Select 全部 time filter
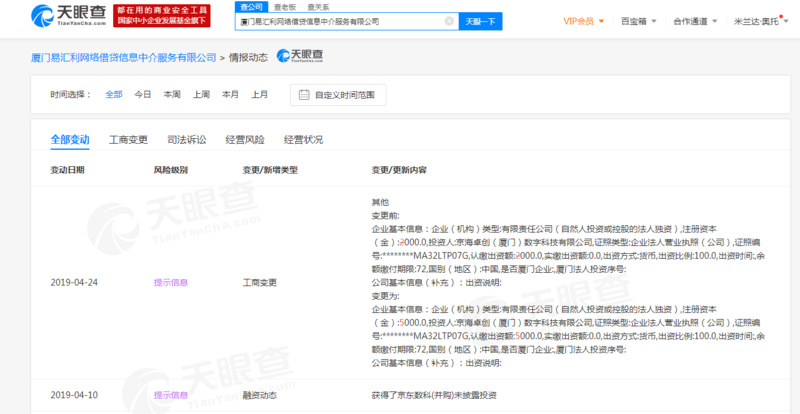This screenshot has height=414, width=800. [114, 94]
